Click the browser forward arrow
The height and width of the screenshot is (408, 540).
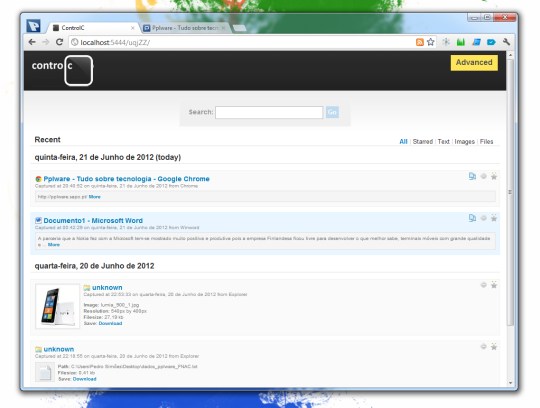pos(46,42)
